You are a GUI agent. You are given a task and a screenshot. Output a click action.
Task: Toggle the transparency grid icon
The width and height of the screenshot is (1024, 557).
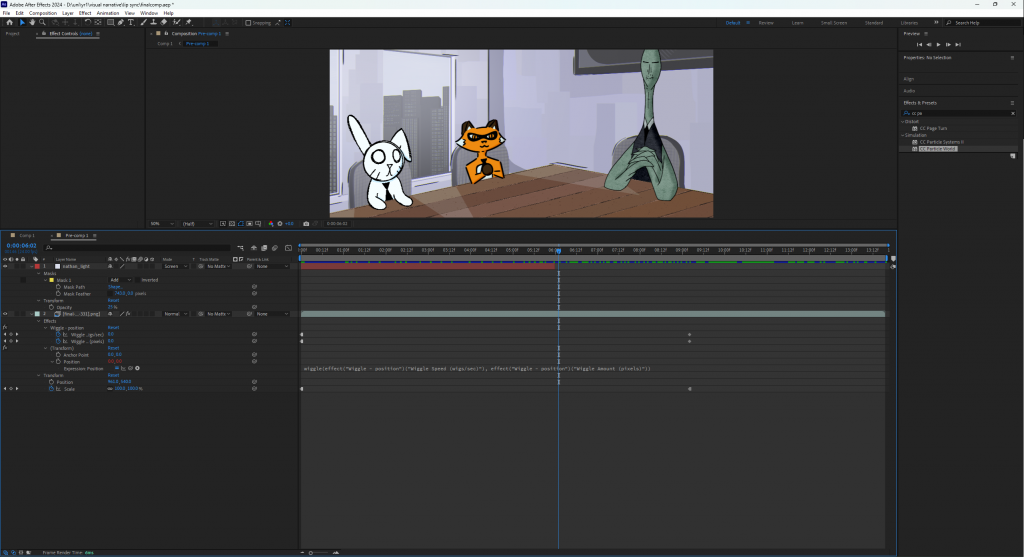point(232,223)
